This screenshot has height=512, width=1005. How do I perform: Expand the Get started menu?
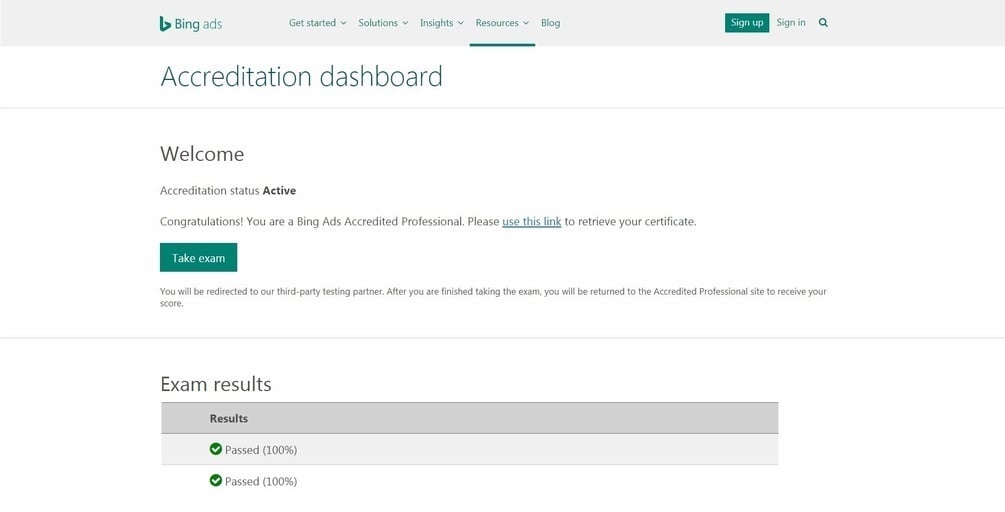coord(317,23)
